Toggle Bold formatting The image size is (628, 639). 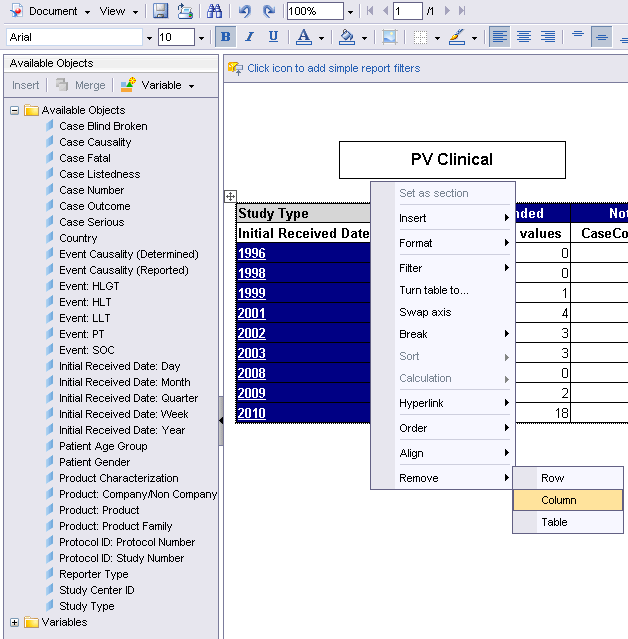click(x=225, y=37)
